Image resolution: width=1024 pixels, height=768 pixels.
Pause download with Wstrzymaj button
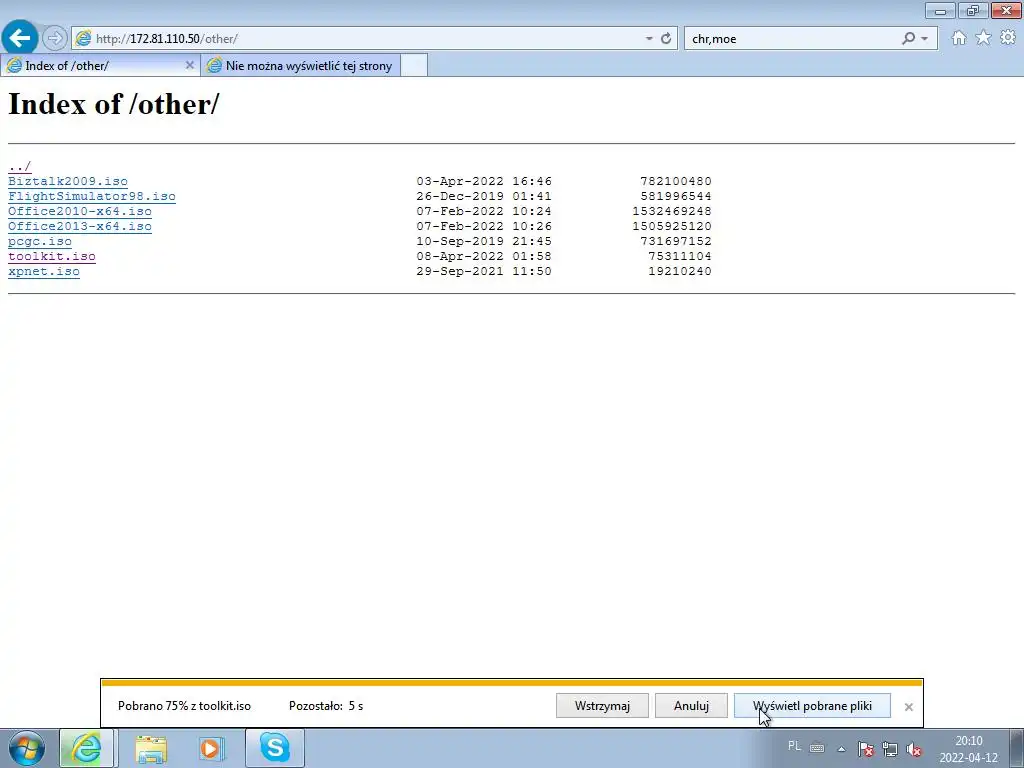click(602, 705)
